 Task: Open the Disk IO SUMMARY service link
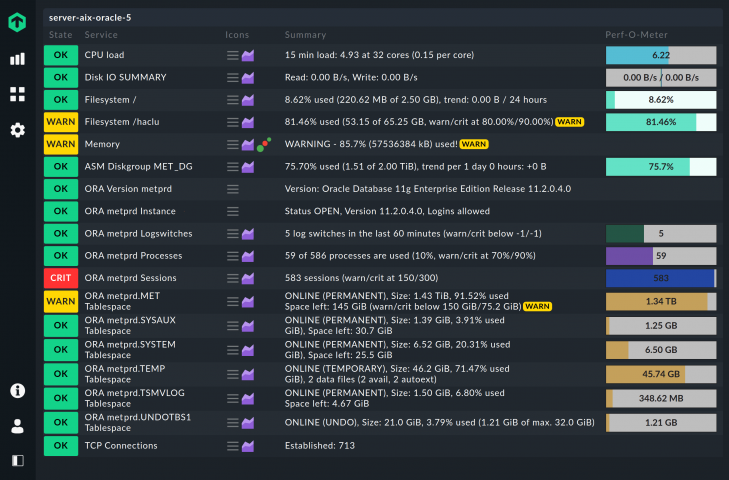[x=125, y=77]
